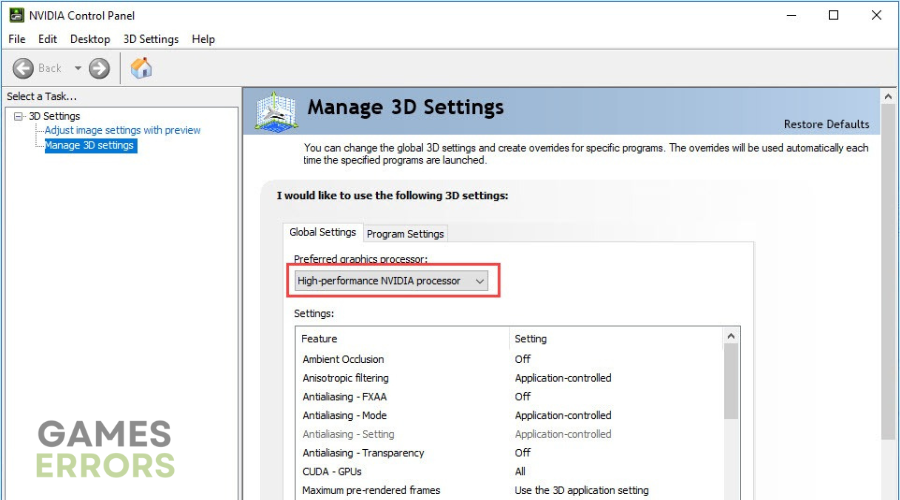900x500 pixels.
Task: Click the Off value for Ambient Occlusion
Action: (522, 359)
